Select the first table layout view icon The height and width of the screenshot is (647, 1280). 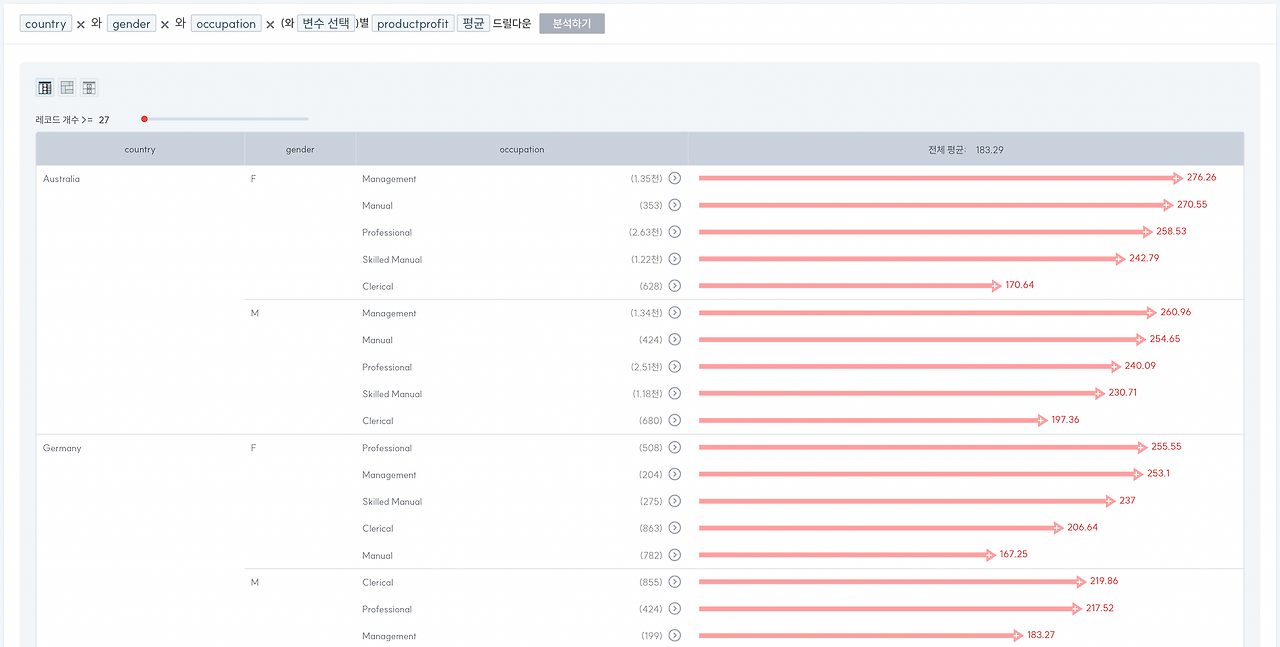tap(45, 88)
